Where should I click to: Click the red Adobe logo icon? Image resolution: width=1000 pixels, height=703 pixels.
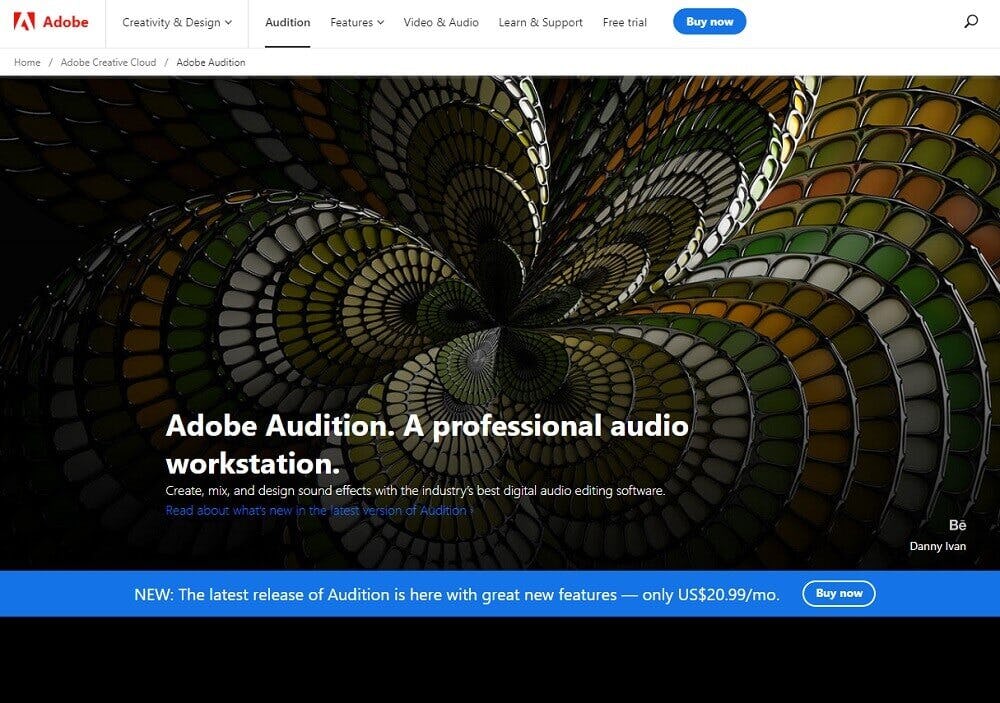pos(24,22)
